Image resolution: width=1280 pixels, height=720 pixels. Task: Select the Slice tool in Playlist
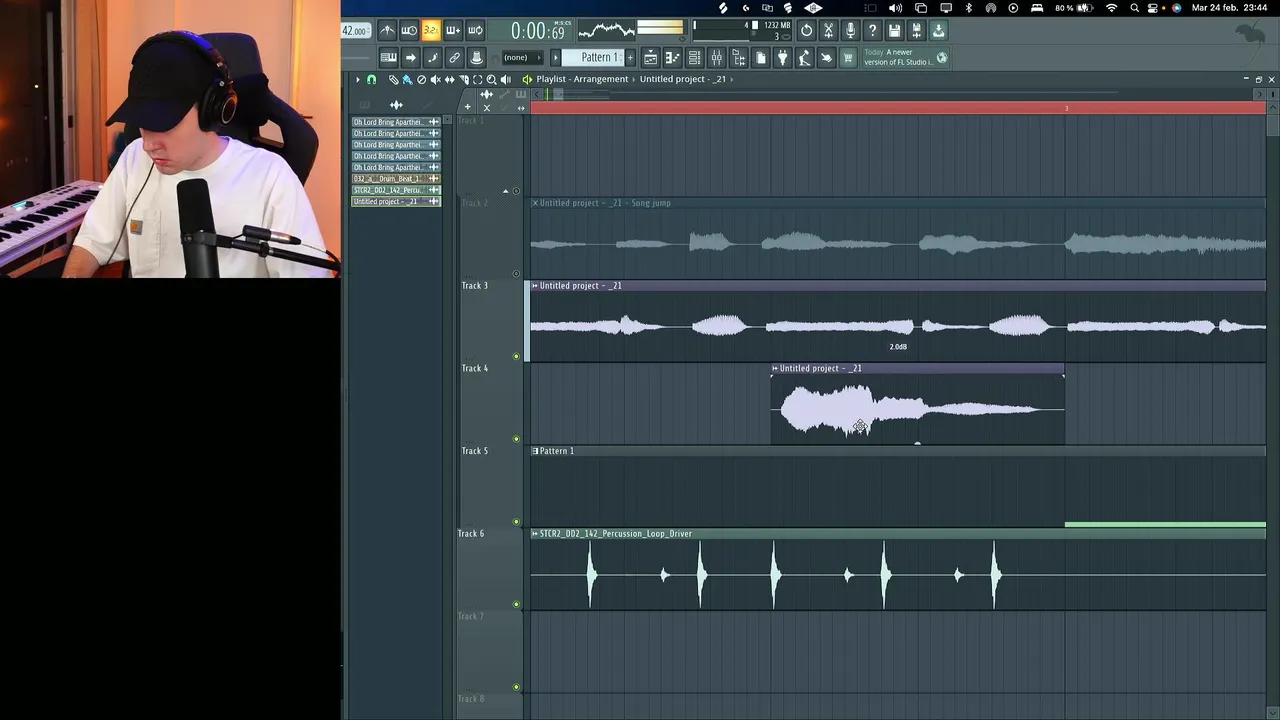[x=463, y=79]
